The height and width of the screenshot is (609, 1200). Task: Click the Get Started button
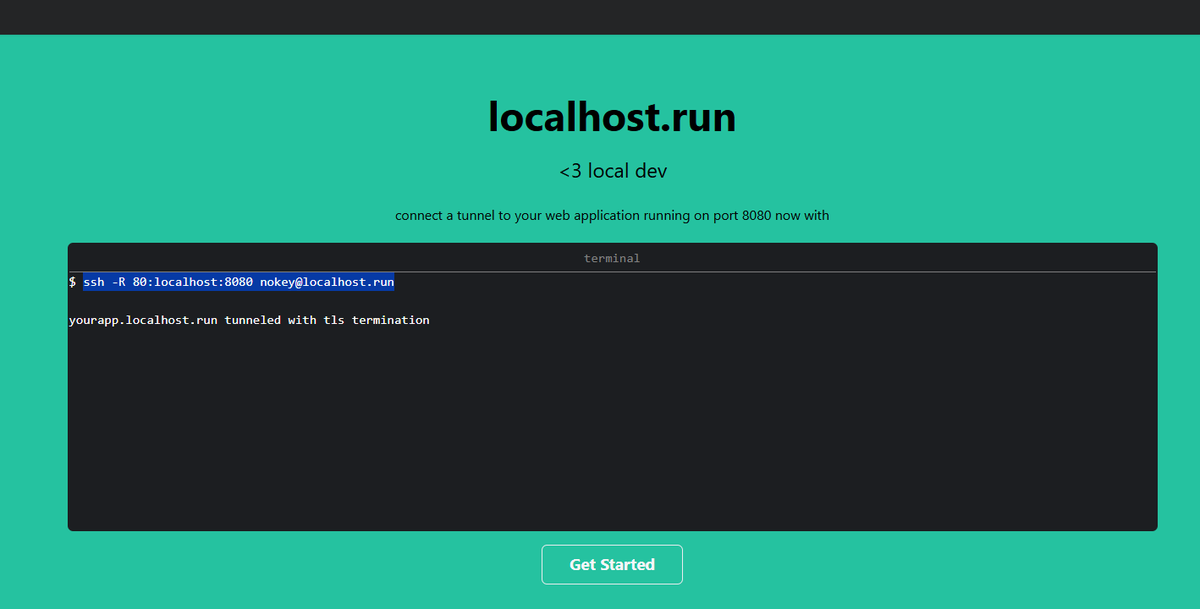pos(612,564)
